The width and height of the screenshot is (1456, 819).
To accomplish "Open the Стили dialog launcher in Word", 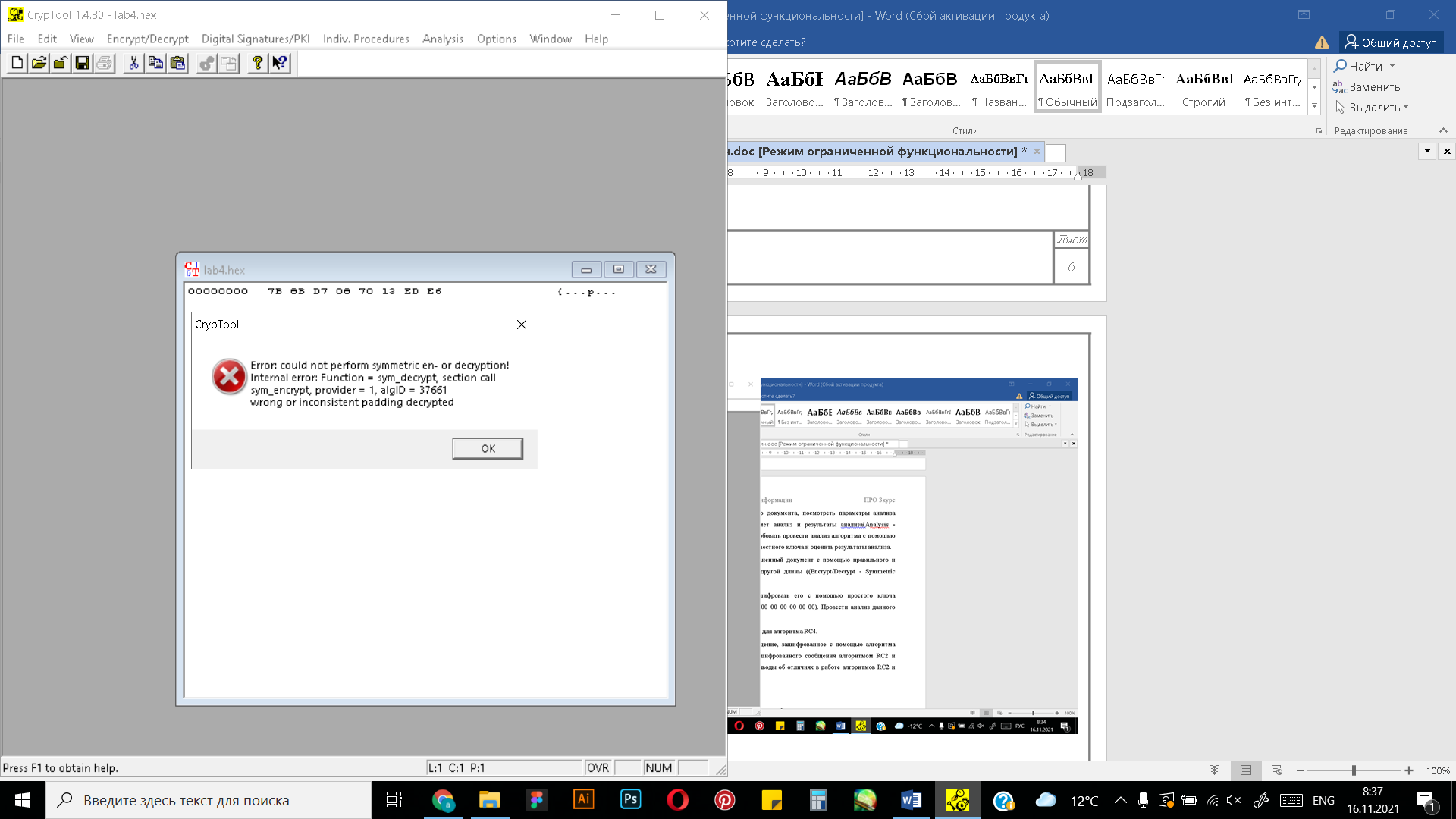I will click(1319, 131).
